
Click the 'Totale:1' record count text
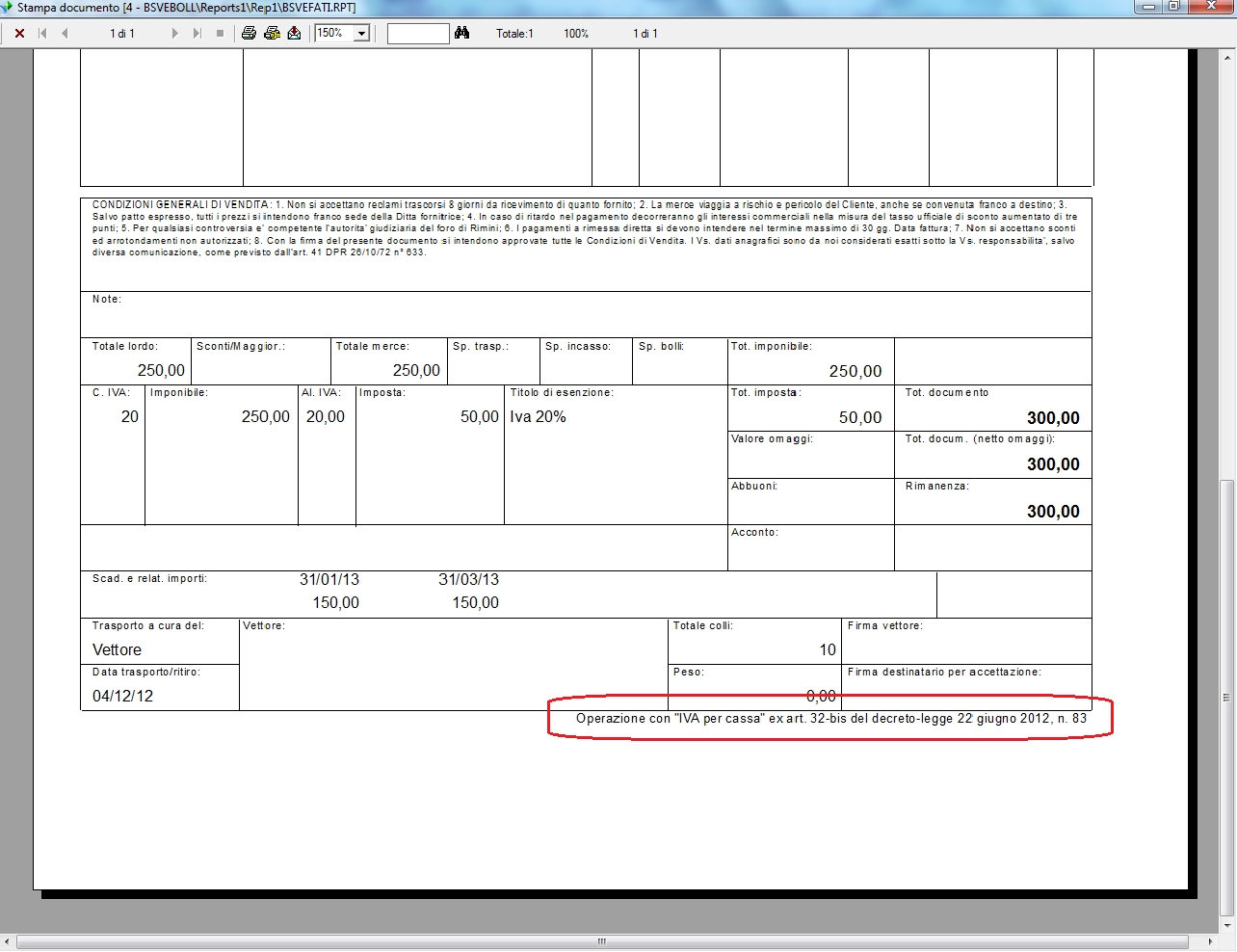tap(514, 34)
